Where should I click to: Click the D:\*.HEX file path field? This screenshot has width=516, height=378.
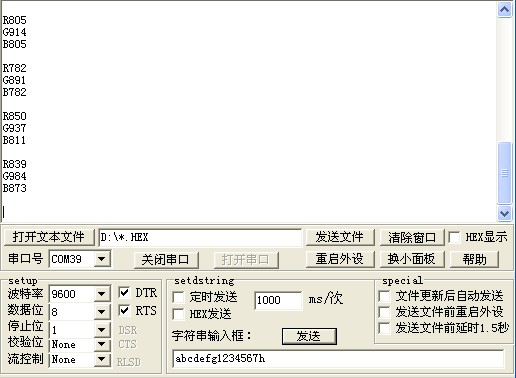[x=200, y=238]
